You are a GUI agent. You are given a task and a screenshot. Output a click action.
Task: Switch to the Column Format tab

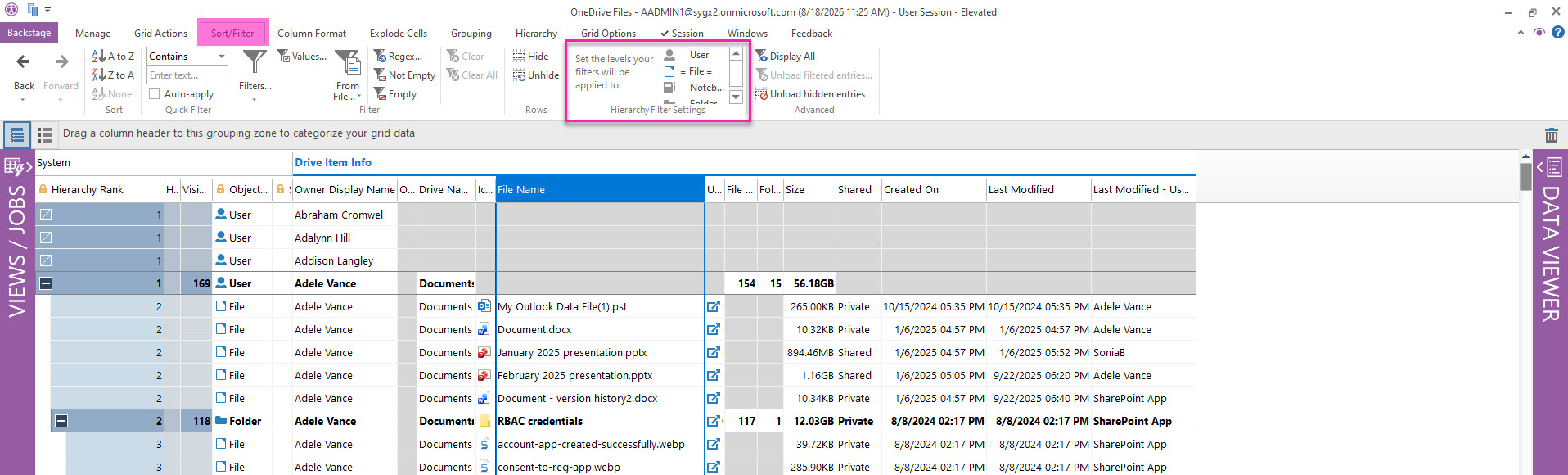click(x=311, y=34)
